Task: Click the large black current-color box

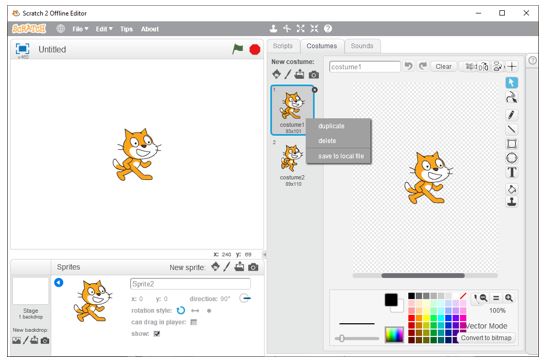Action: coord(391,300)
